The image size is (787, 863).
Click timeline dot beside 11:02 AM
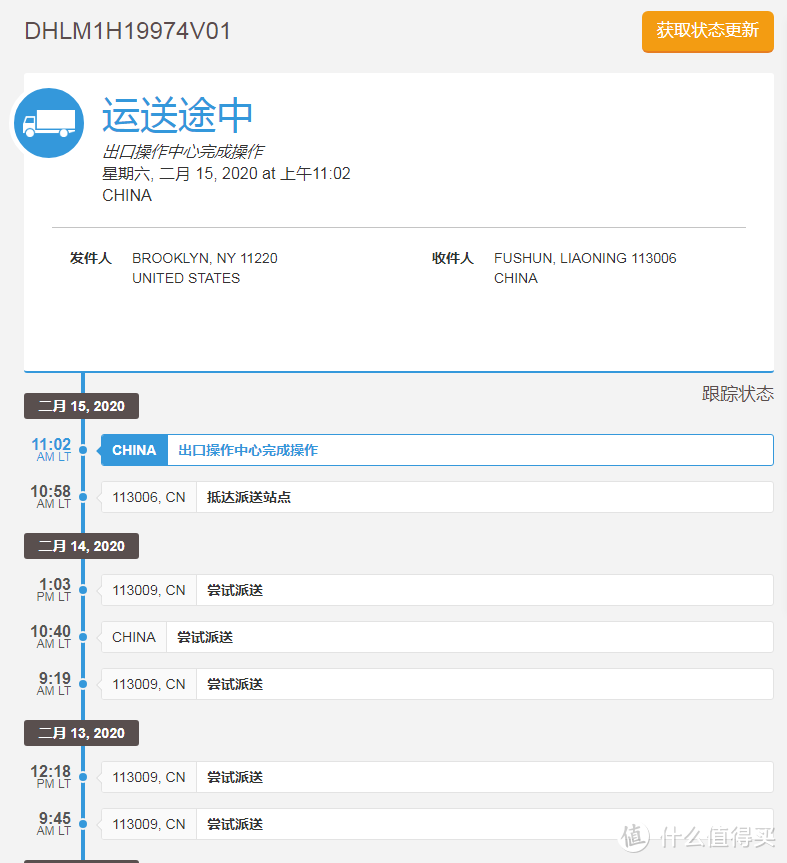click(83, 450)
